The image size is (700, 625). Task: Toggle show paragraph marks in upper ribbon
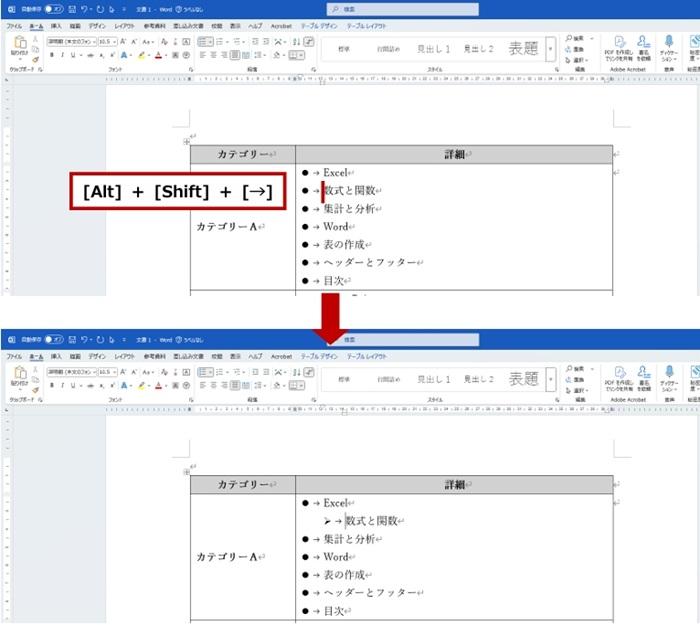309,42
